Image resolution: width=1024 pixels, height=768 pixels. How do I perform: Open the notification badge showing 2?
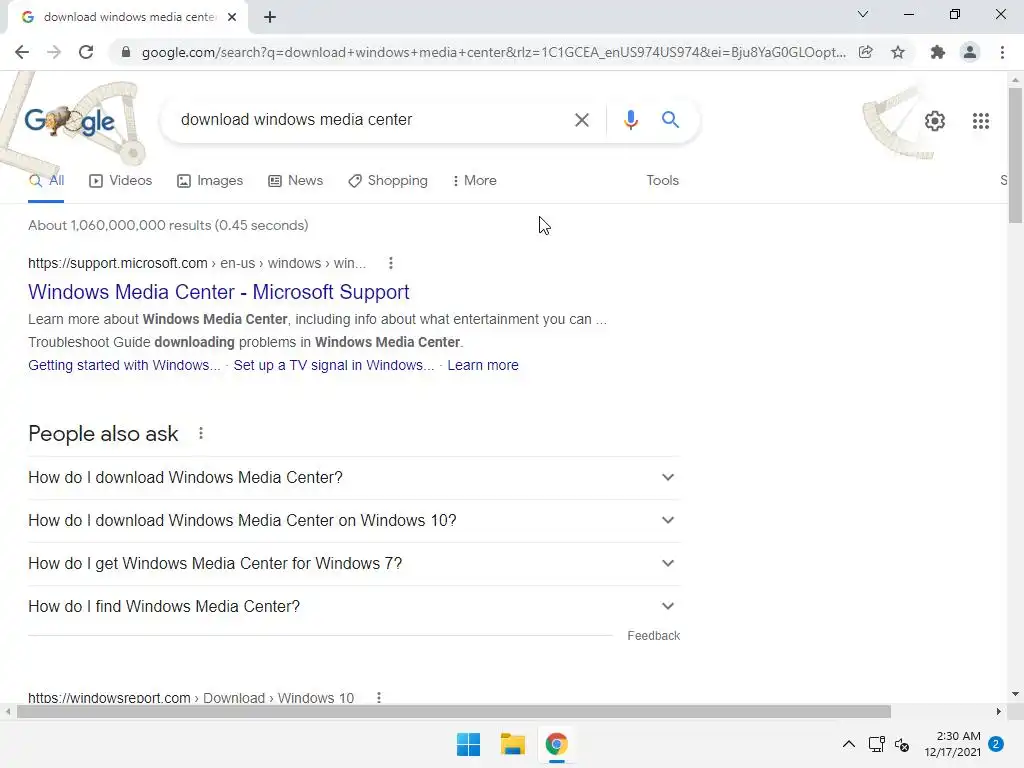click(996, 744)
